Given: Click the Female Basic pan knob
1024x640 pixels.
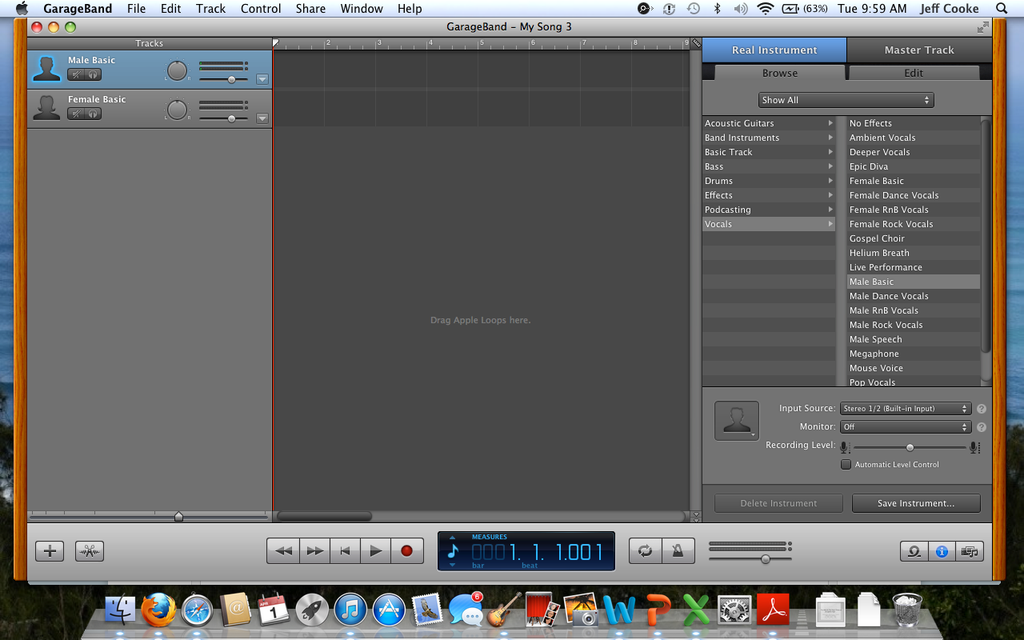Looking at the screenshot, I should [177, 110].
